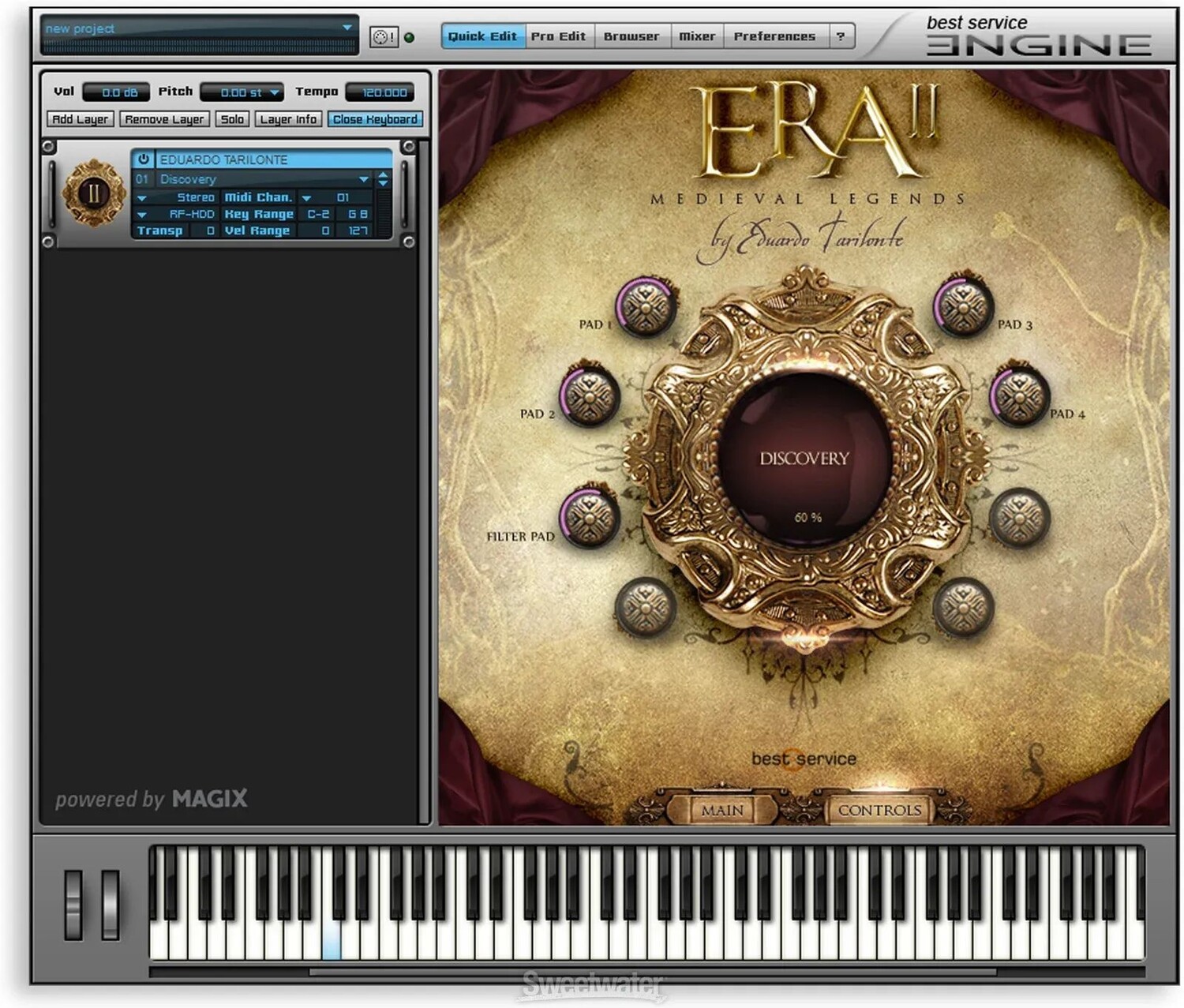
Task: Switch to the Pro Edit tab
Action: tap(558, 36)
